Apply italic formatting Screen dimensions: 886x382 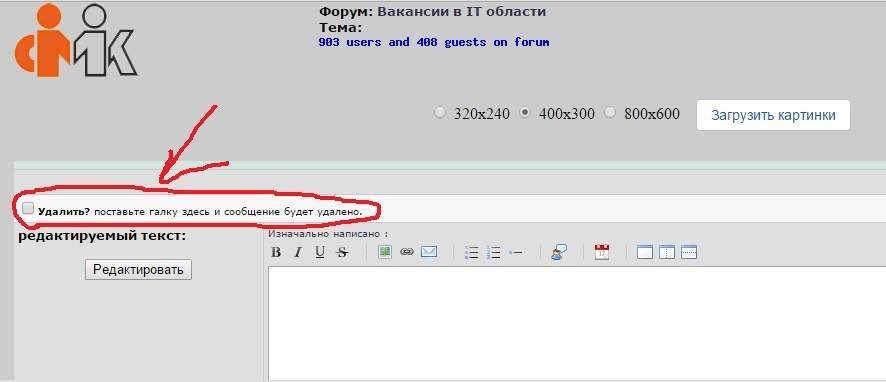pos(298,253)
